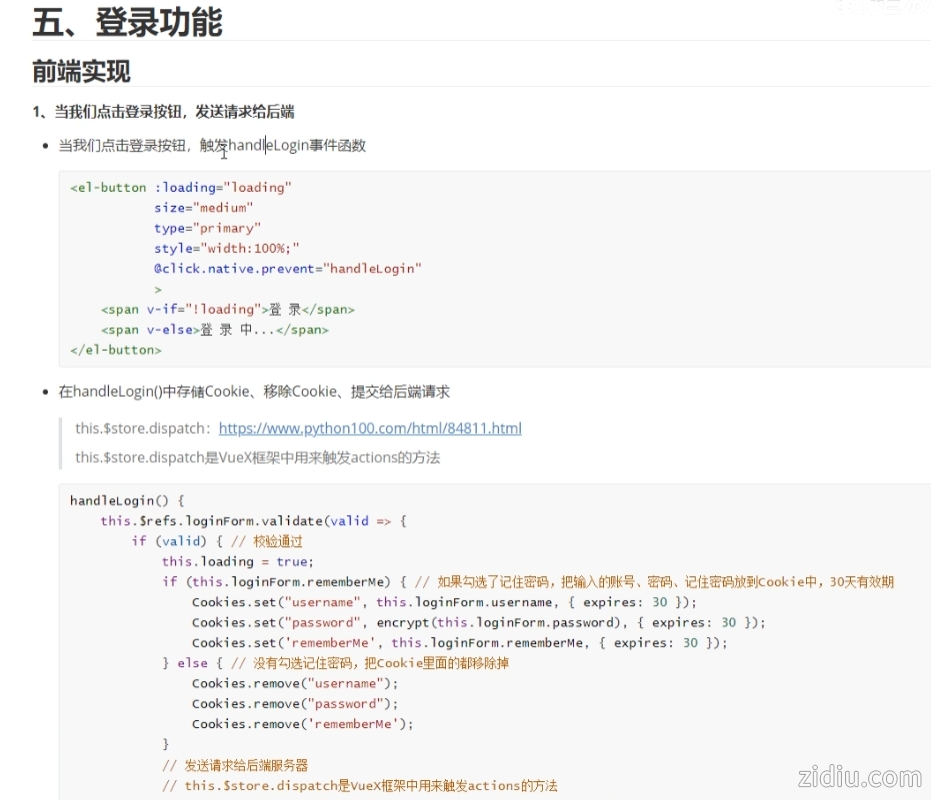Viewport: 931px width, 800px height.
Task: Click the first bullet point dot
Action: tap(45, 147)
